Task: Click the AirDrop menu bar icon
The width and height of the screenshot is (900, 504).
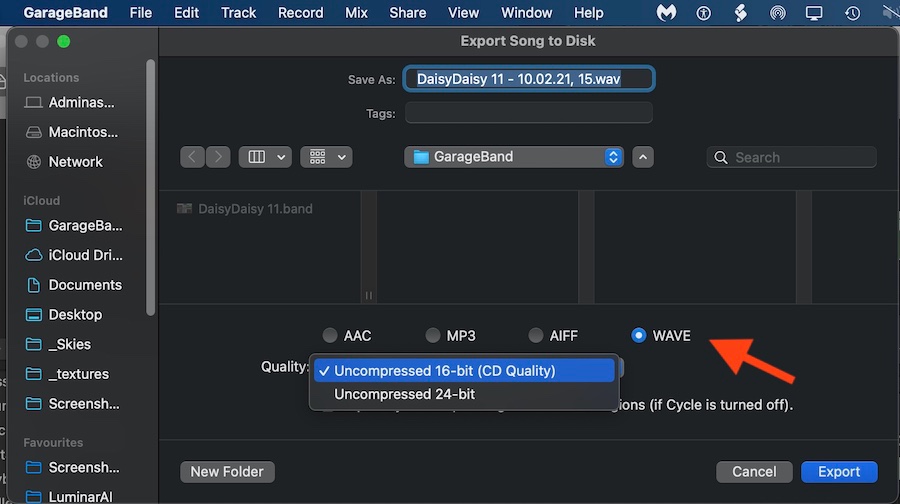Action: [778, 13]
